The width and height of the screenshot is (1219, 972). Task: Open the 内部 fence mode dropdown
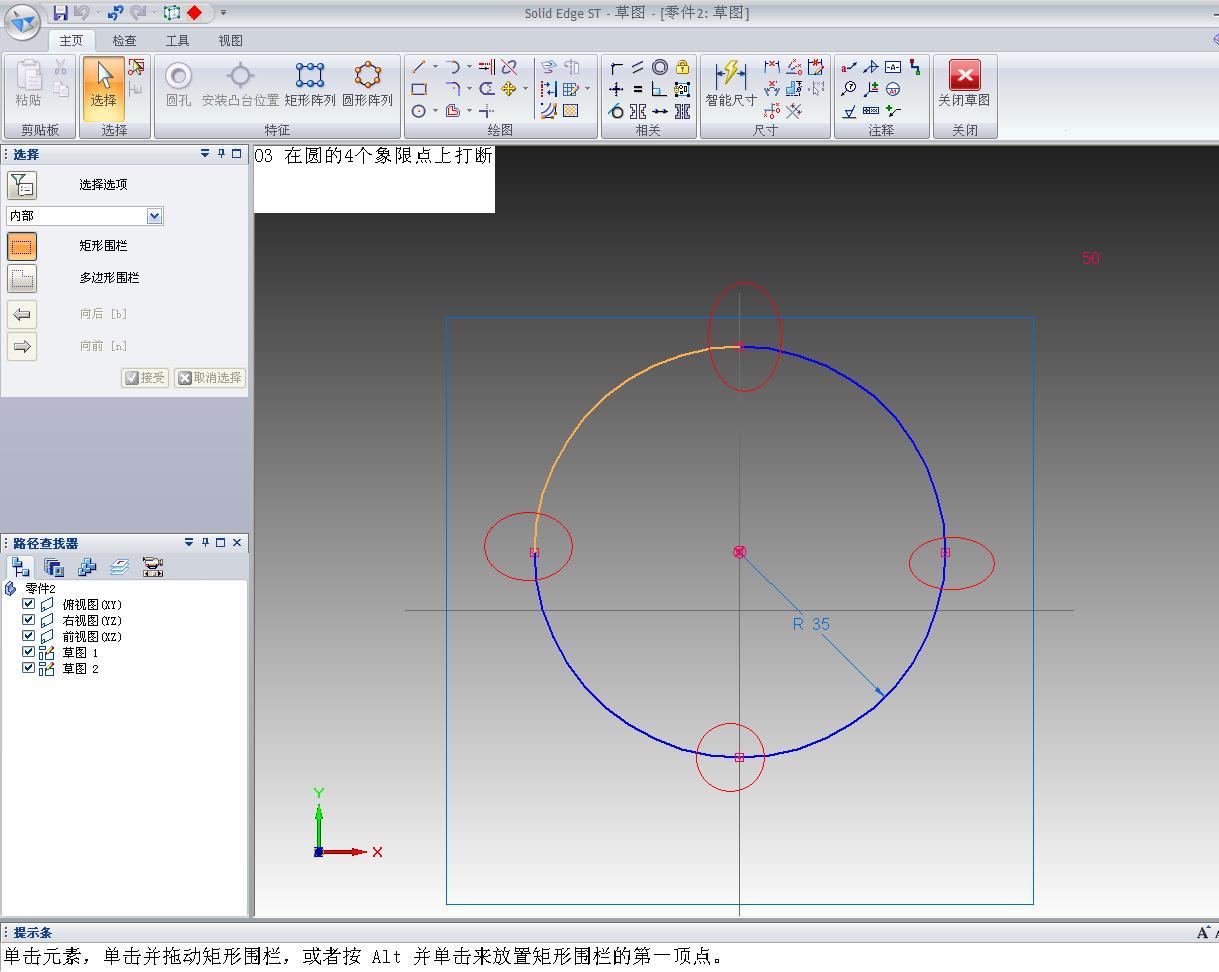tap(154, 216)
